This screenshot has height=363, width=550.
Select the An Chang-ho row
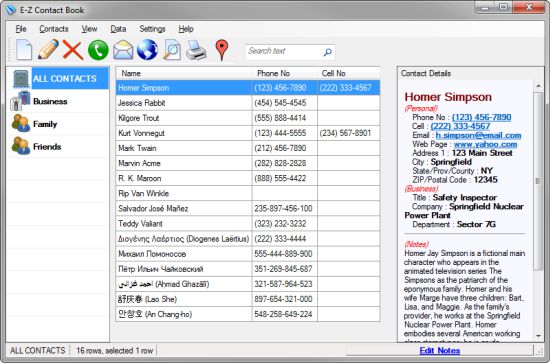coord(248,314)
